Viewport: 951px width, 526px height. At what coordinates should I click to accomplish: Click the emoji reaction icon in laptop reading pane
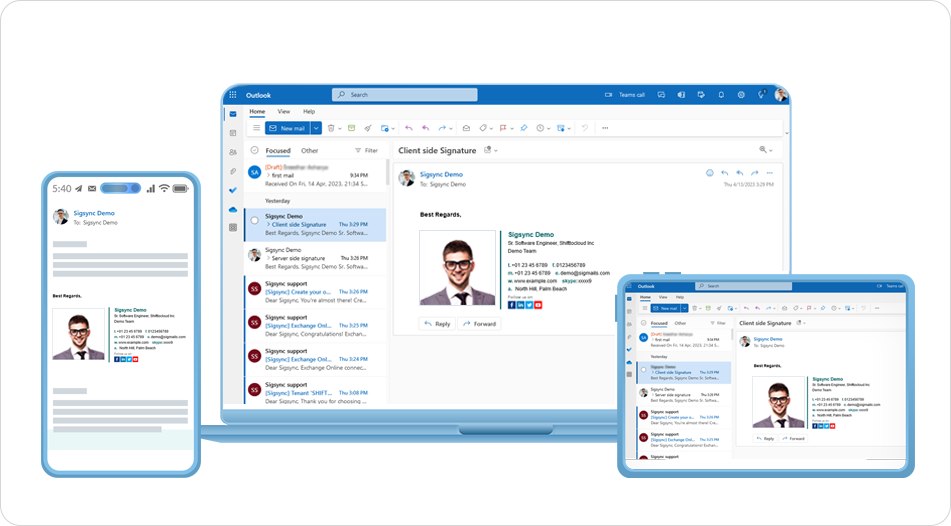pyautogui.click(x=710, y=173)
